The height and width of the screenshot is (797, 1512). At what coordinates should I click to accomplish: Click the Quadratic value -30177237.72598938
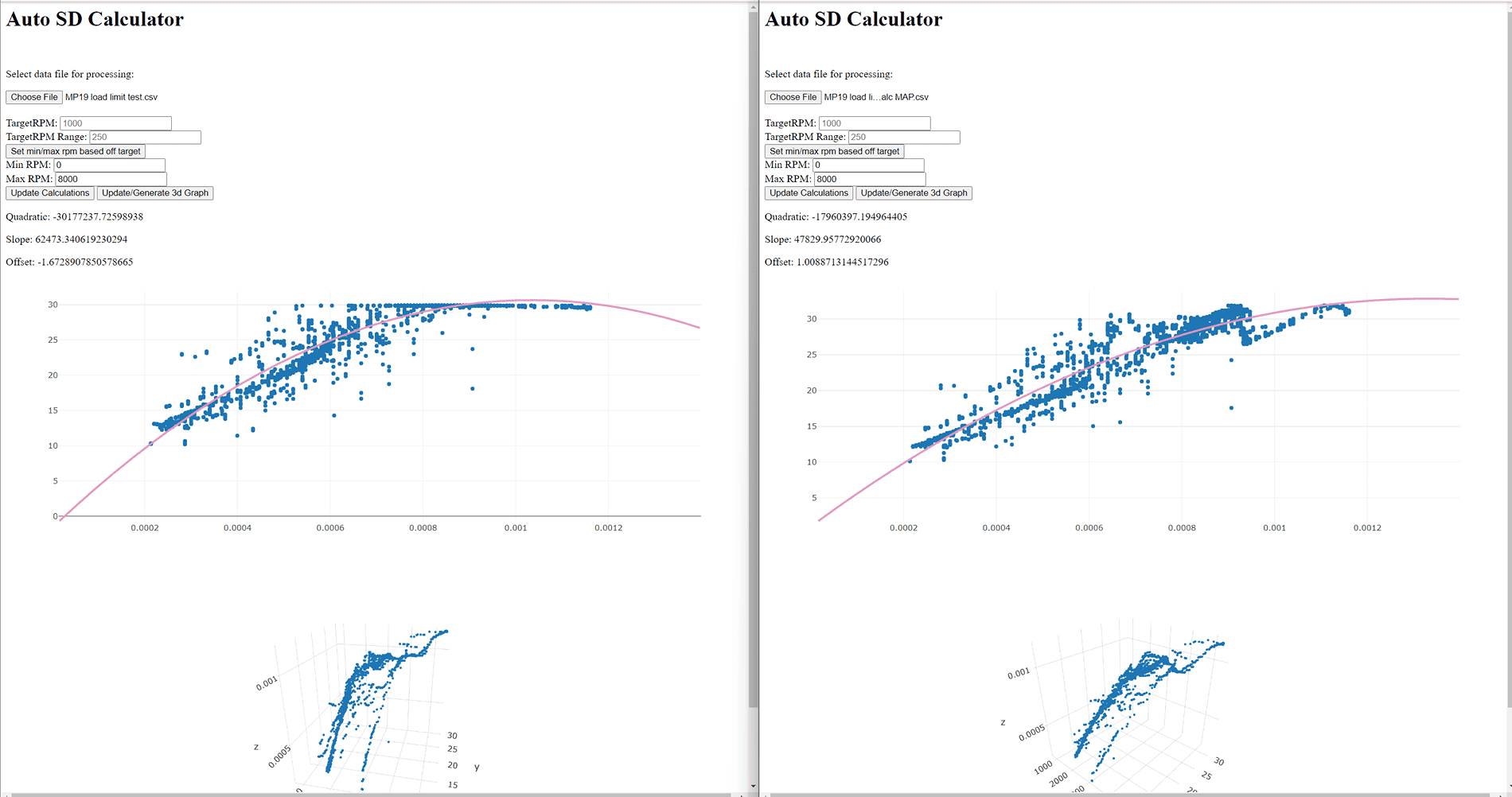coord(98,216)
